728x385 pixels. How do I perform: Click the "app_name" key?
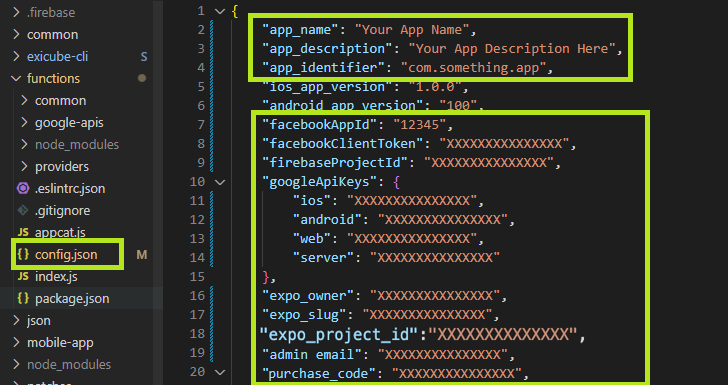300,30
